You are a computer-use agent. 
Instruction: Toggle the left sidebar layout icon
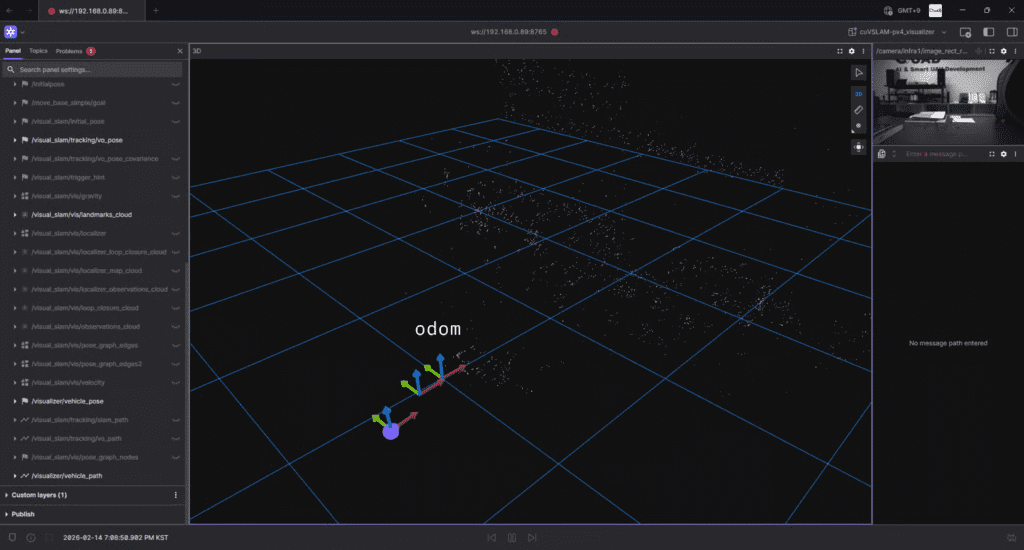(988, 32)
